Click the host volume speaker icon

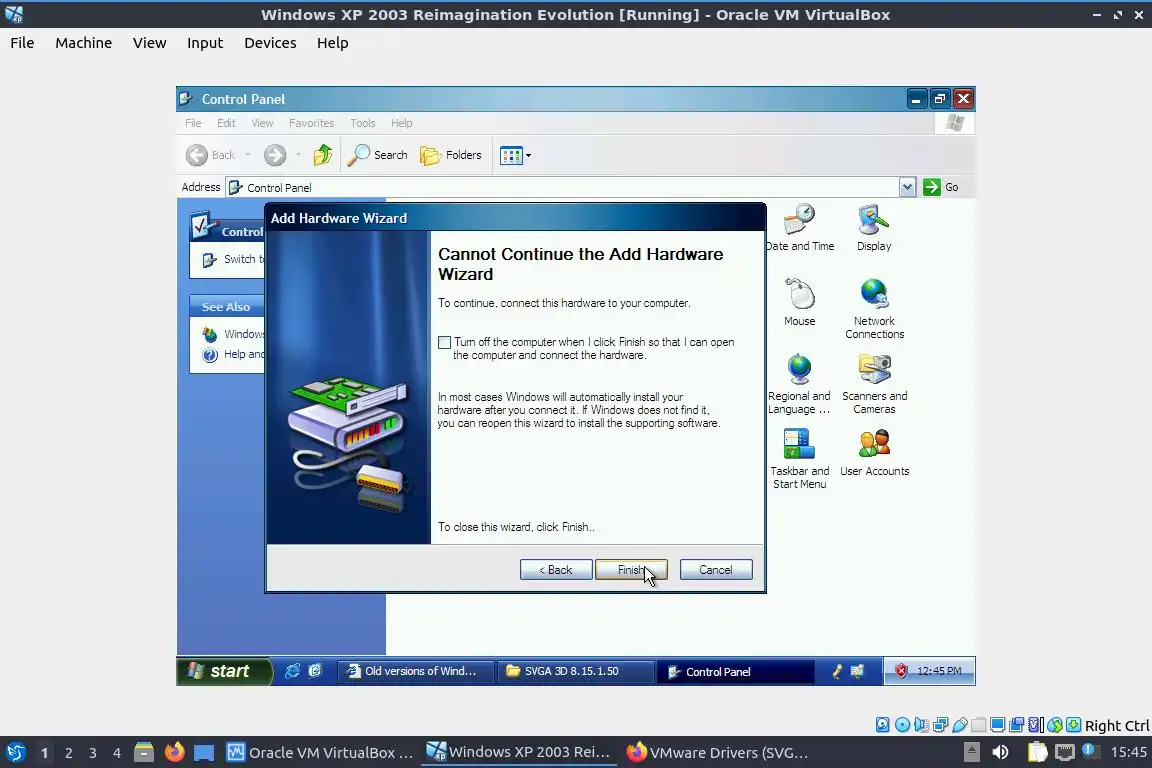point(1000,753)
